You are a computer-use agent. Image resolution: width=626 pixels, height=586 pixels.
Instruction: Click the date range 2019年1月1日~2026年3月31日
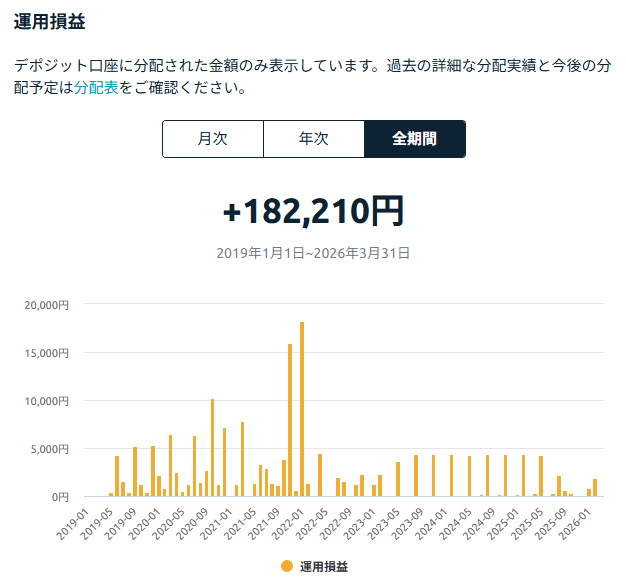(x=313, y=254)
